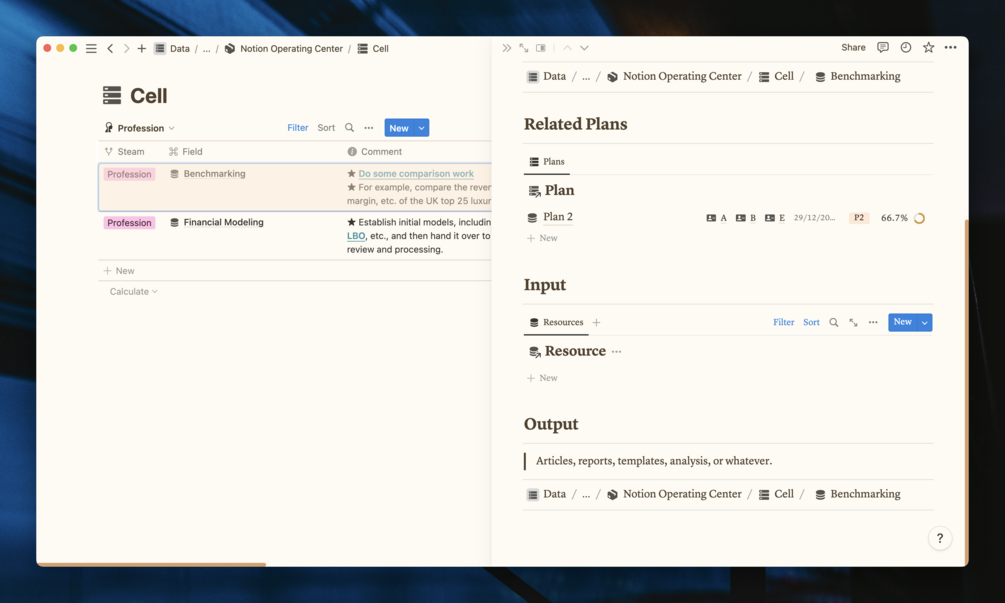Open Cell database more options ellipsis
The image size is (1005, 603).
pos(369,128)
